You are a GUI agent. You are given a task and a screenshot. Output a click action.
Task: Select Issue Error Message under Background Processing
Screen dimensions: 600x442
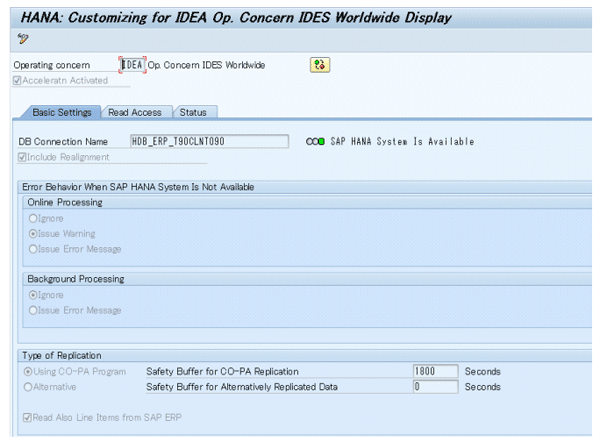point(35,311)
